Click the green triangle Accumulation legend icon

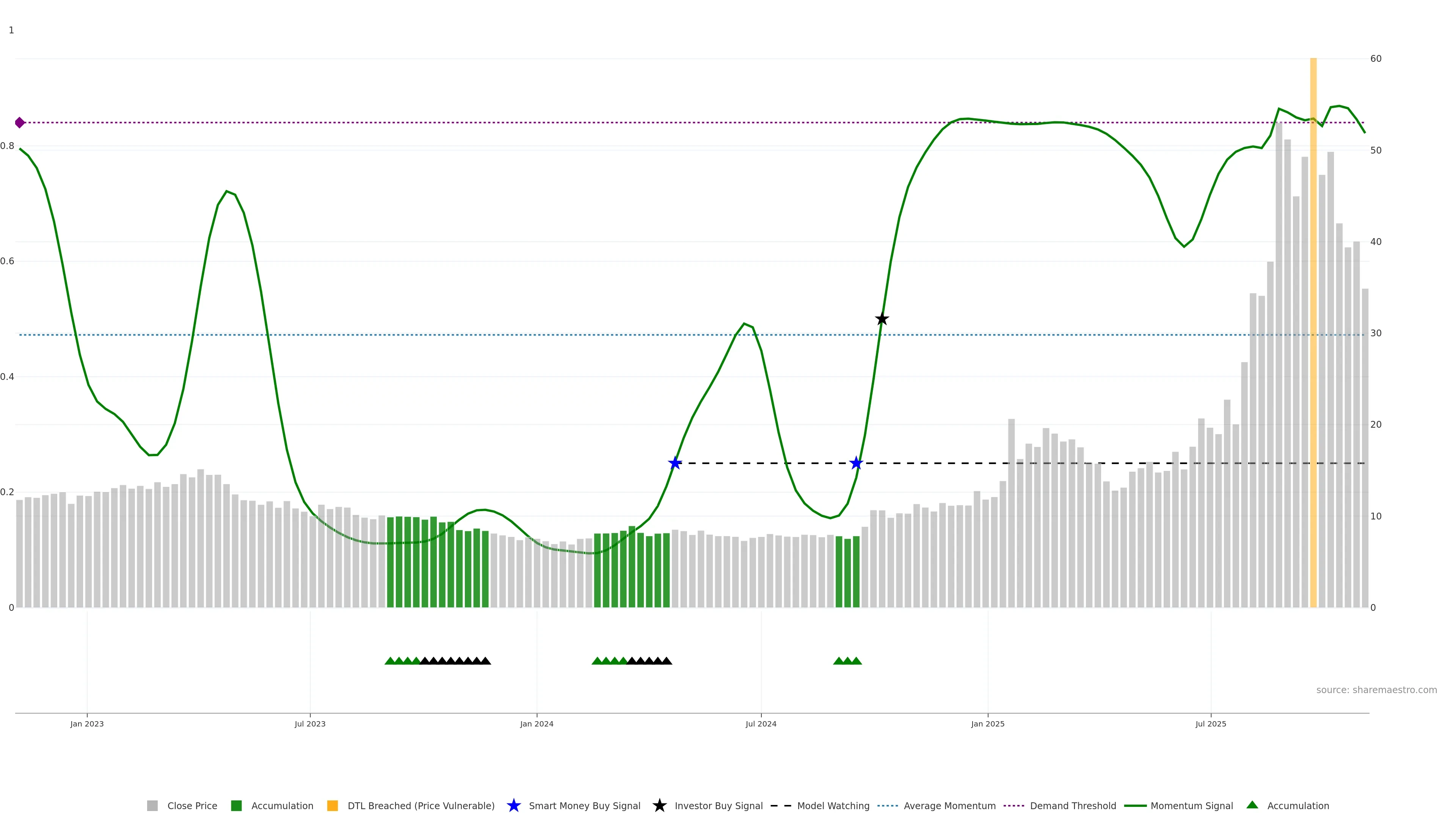click(x=1252, y=805)
